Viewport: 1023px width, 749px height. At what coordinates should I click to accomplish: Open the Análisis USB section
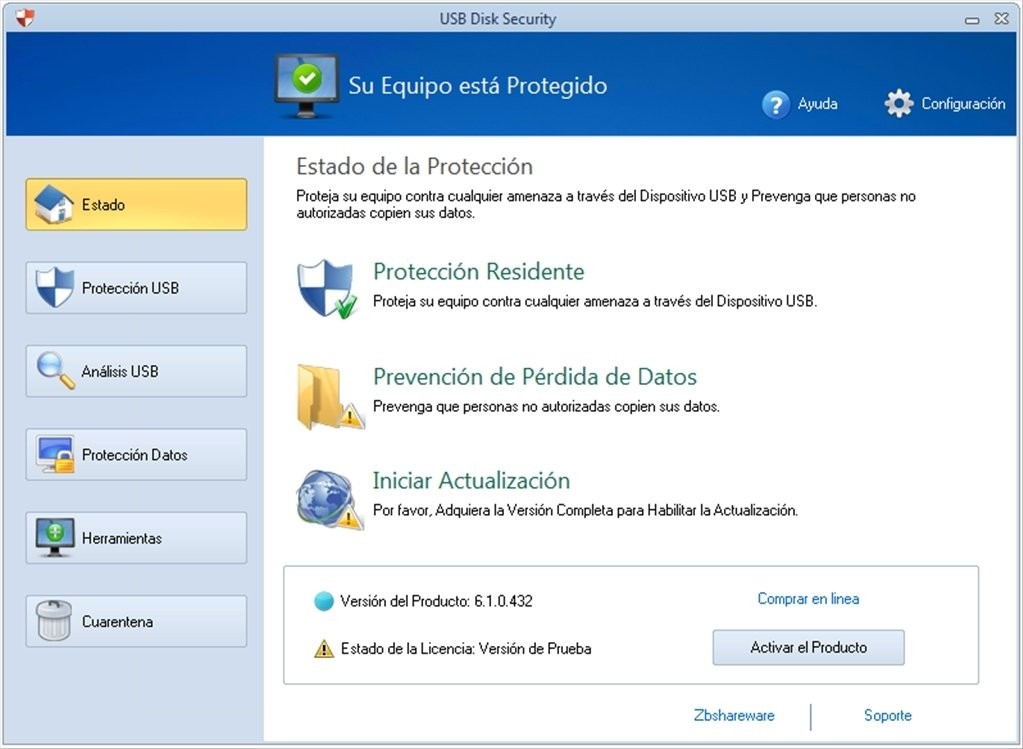point(136,371)
